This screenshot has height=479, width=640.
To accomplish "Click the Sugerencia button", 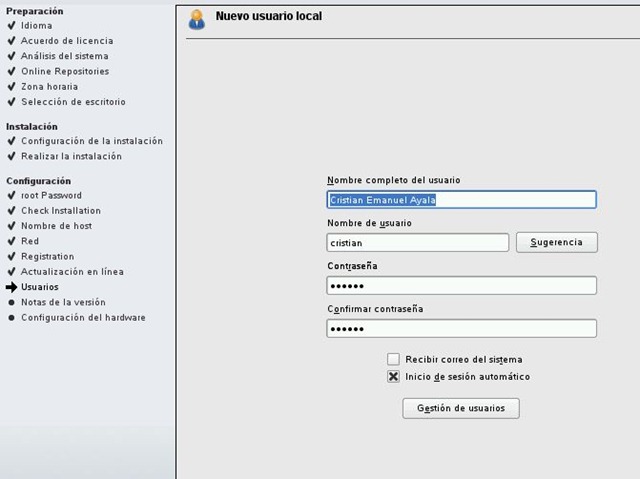I will (556, 242).
